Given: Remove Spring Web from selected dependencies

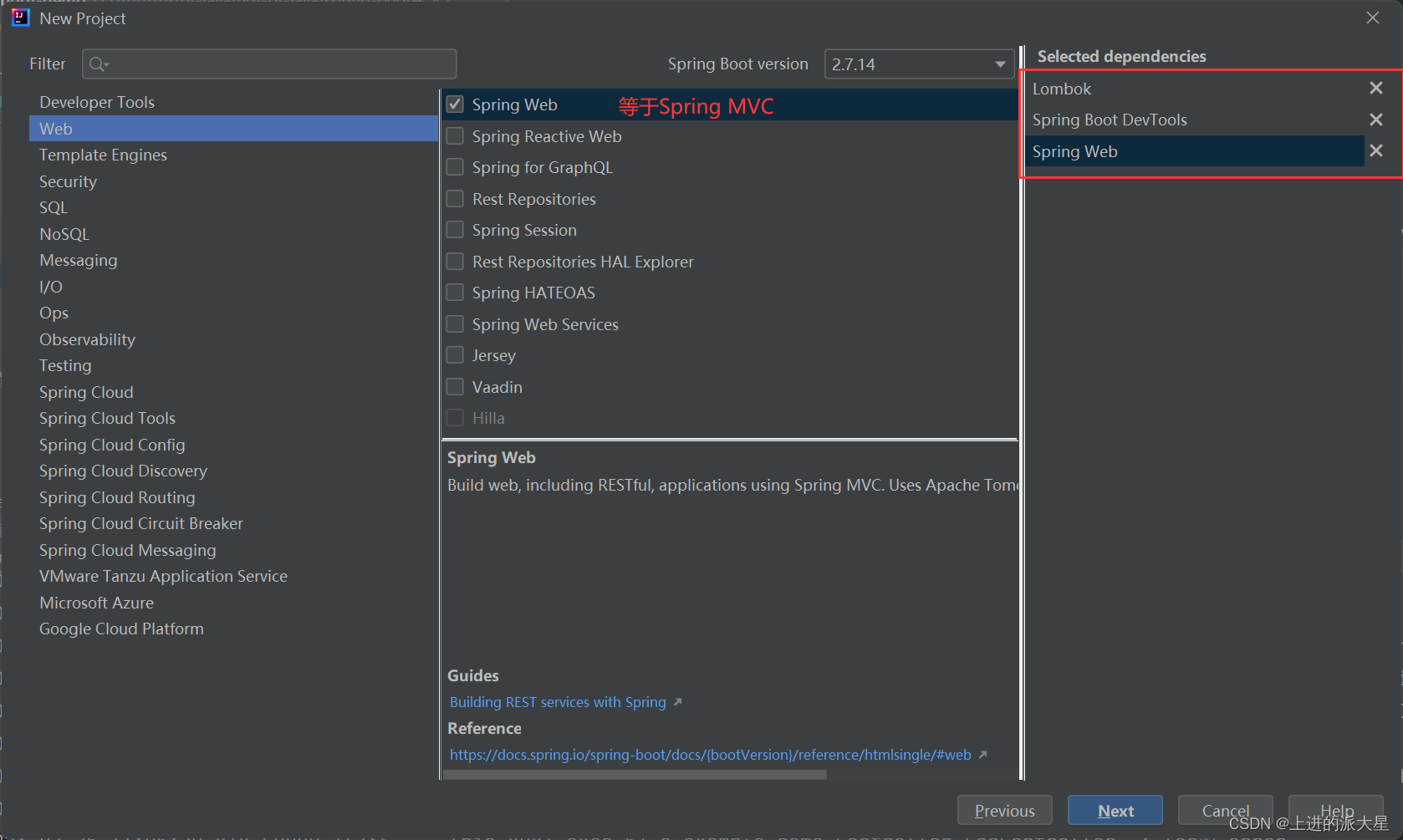Looking at the screenshot, I should coord(1375,150).
